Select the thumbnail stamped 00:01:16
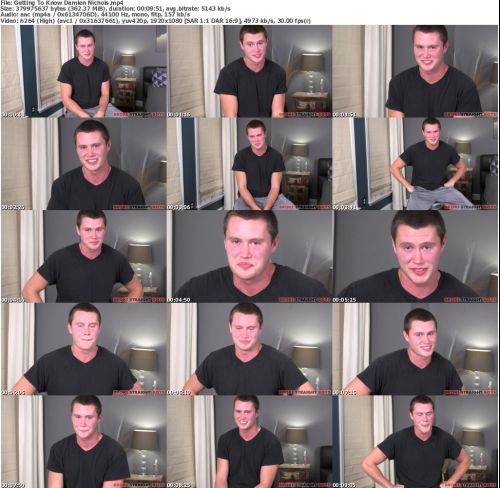This screenshot has height=488, width=500. coord(249,71)
